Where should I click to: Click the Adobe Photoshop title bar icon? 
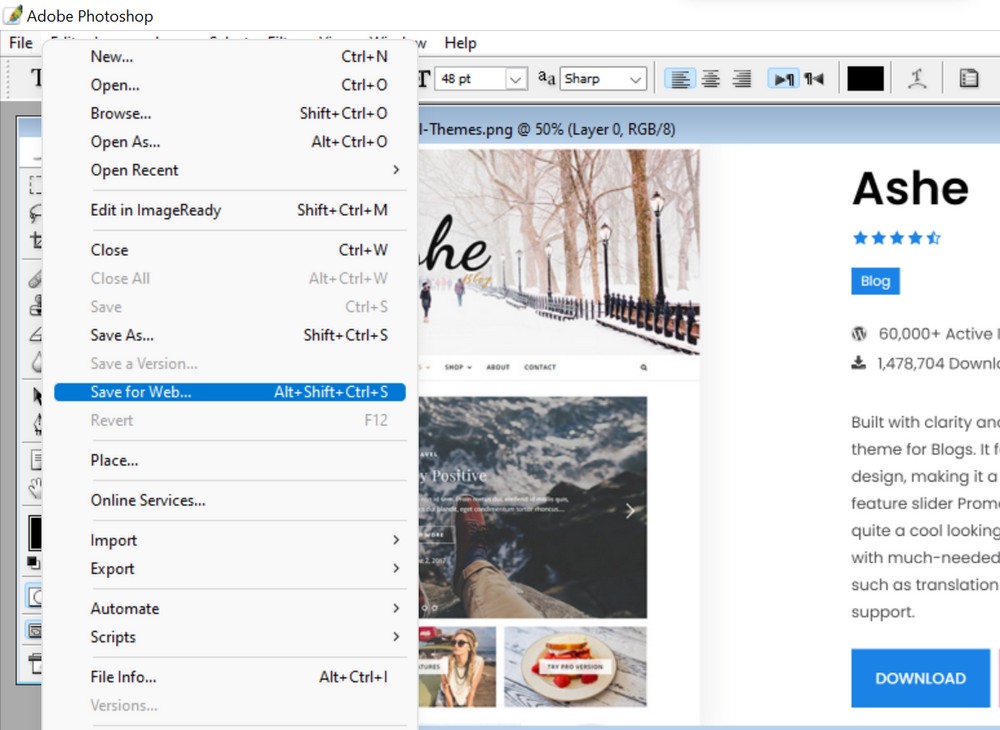[x=12, y=14]
